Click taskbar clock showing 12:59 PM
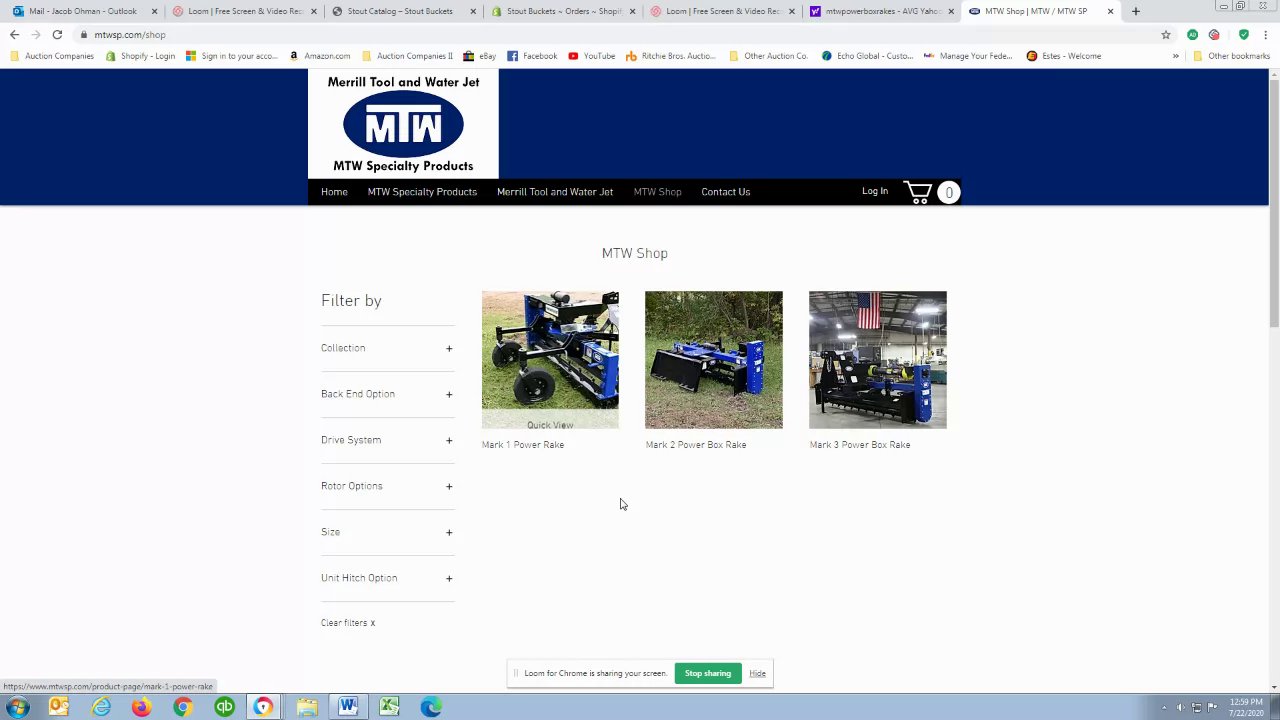Image resolution: width=1280 pixels, height=720 pixels. 1246,708
